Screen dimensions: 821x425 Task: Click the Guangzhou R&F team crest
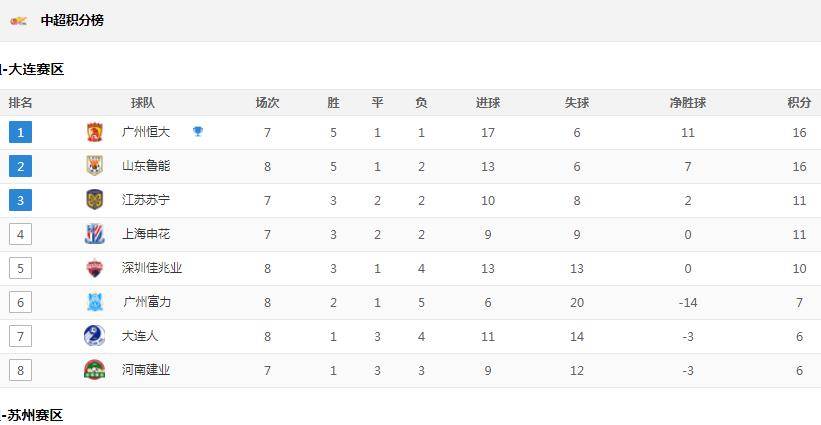[95, 303]
